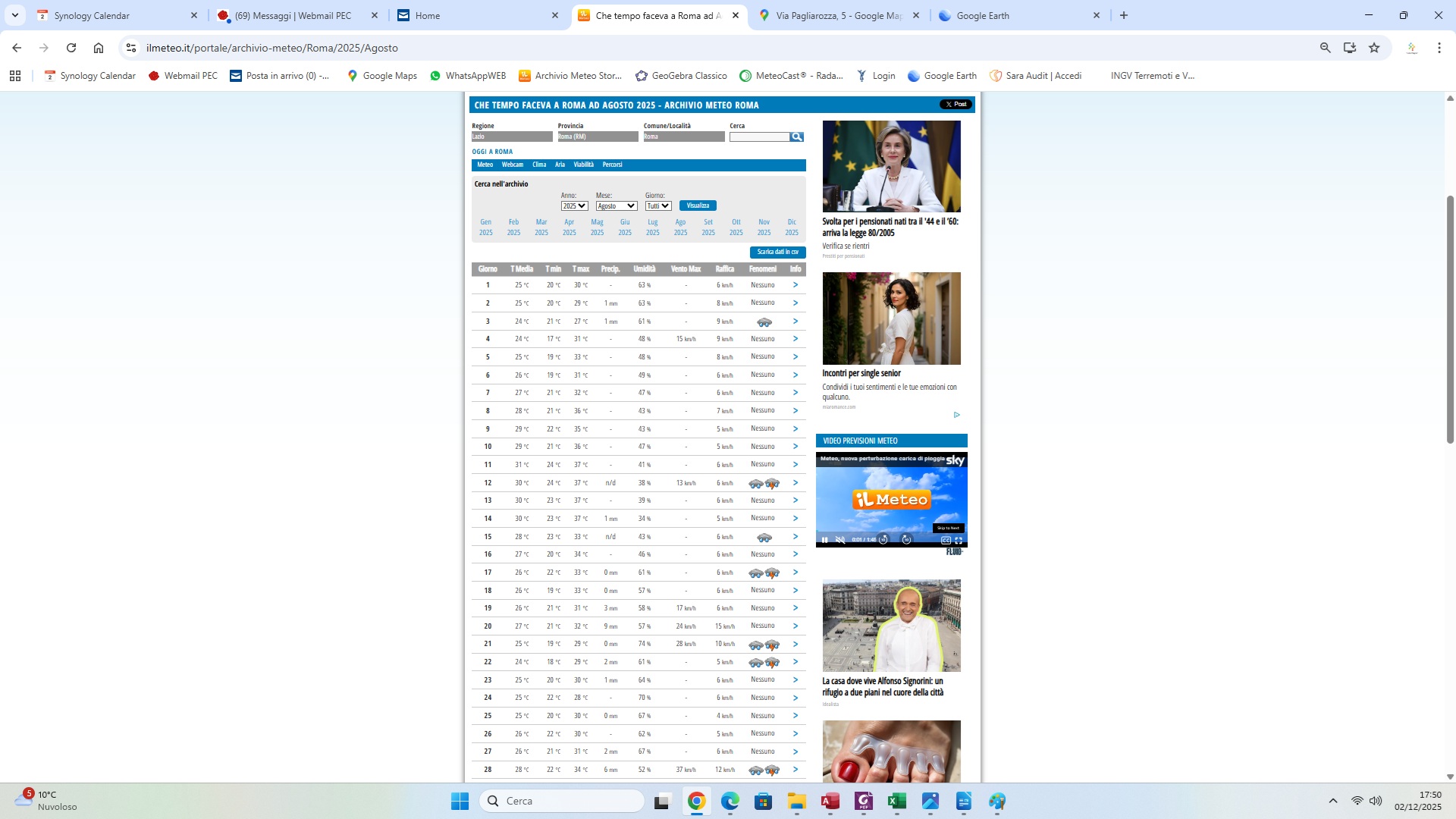Open the Anno year dropdown

point(574,206)
